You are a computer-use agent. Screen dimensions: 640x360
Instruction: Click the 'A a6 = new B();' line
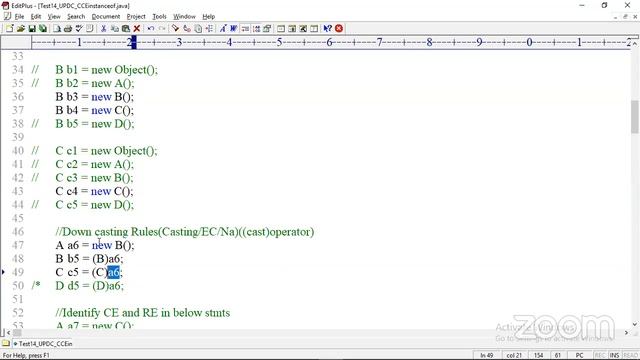pyautogui.click(x=95, y=245)
